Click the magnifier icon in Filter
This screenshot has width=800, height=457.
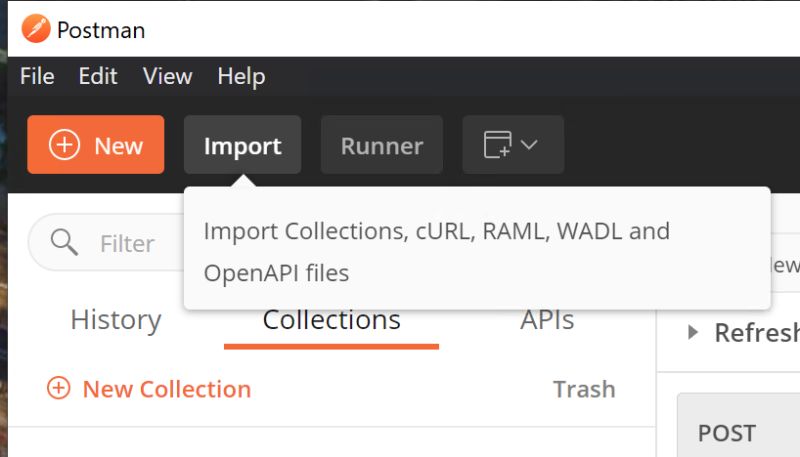pyautogui.click(x=64, y=242)
